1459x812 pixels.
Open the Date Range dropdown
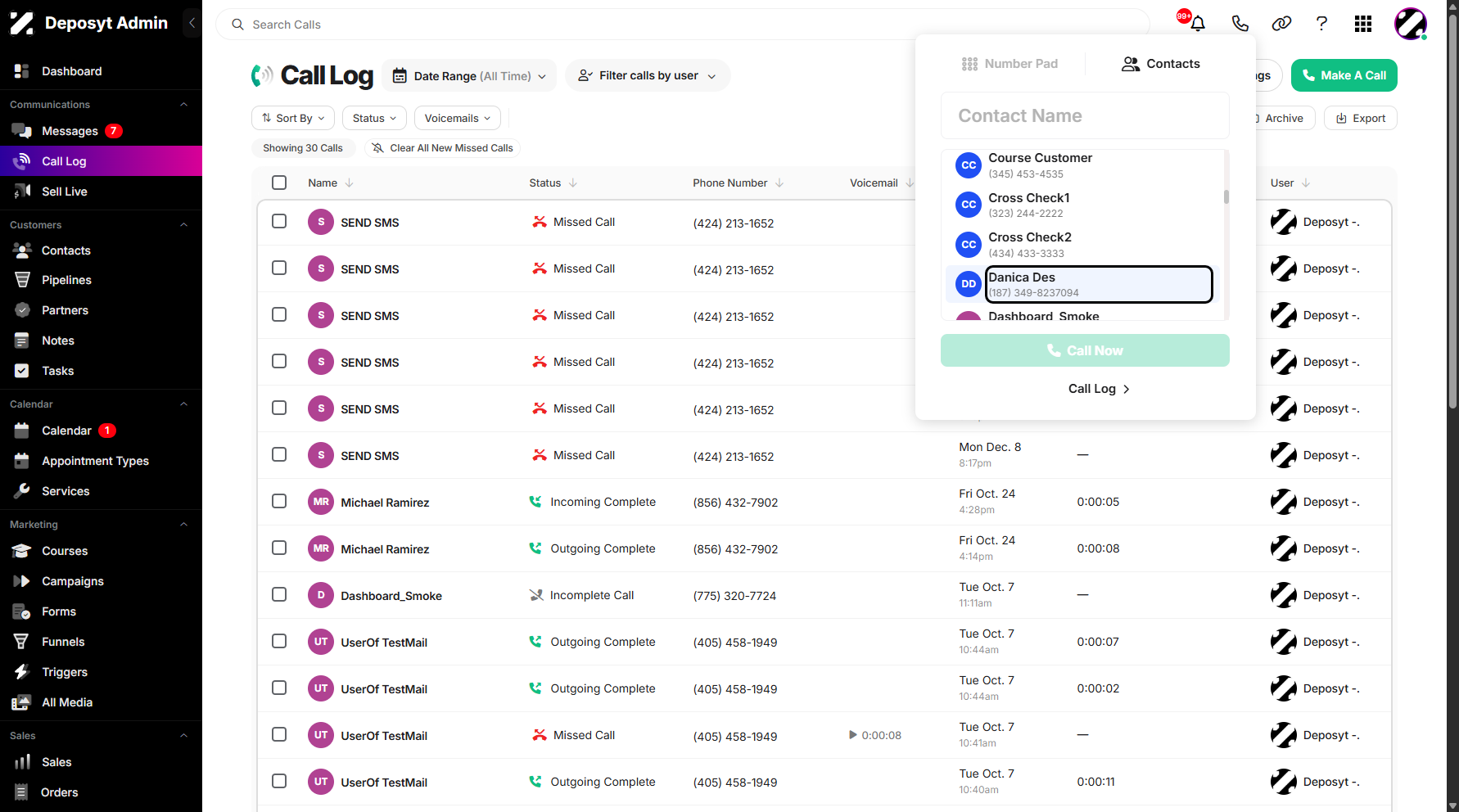coord(470,76)
